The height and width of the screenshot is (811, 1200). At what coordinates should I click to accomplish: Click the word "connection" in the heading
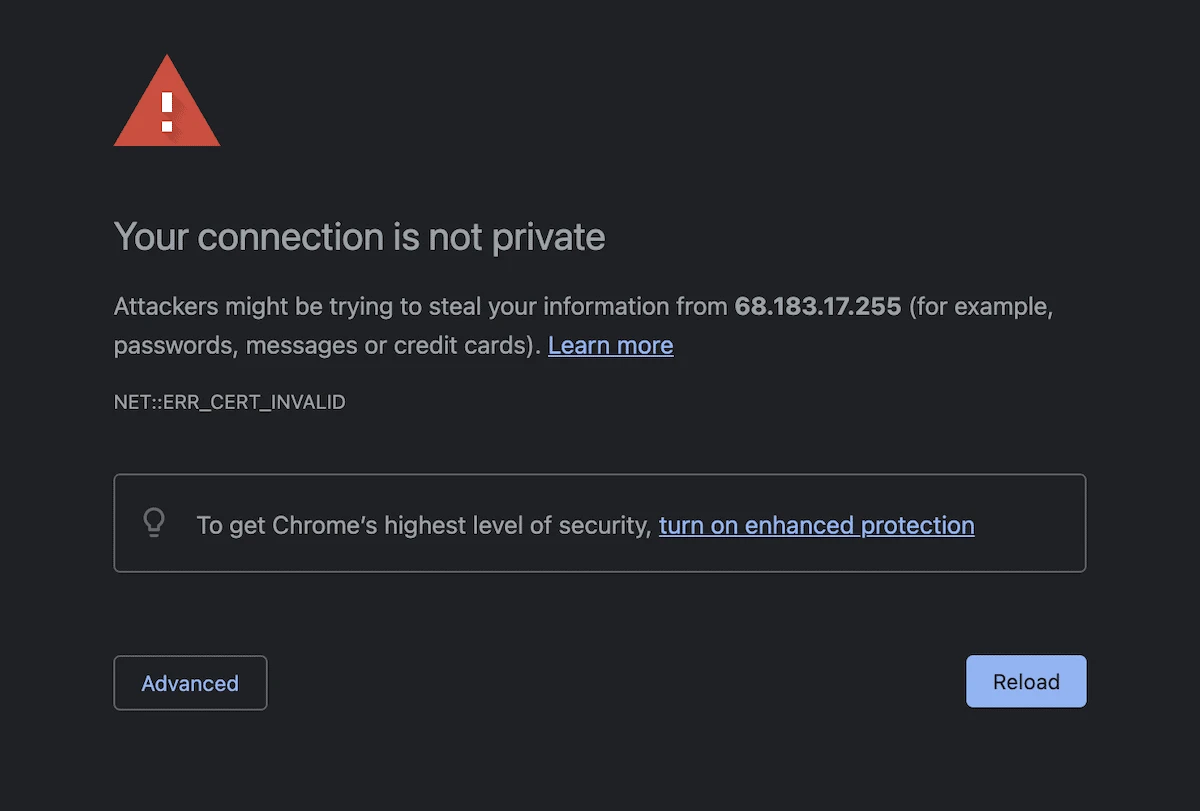290,237
